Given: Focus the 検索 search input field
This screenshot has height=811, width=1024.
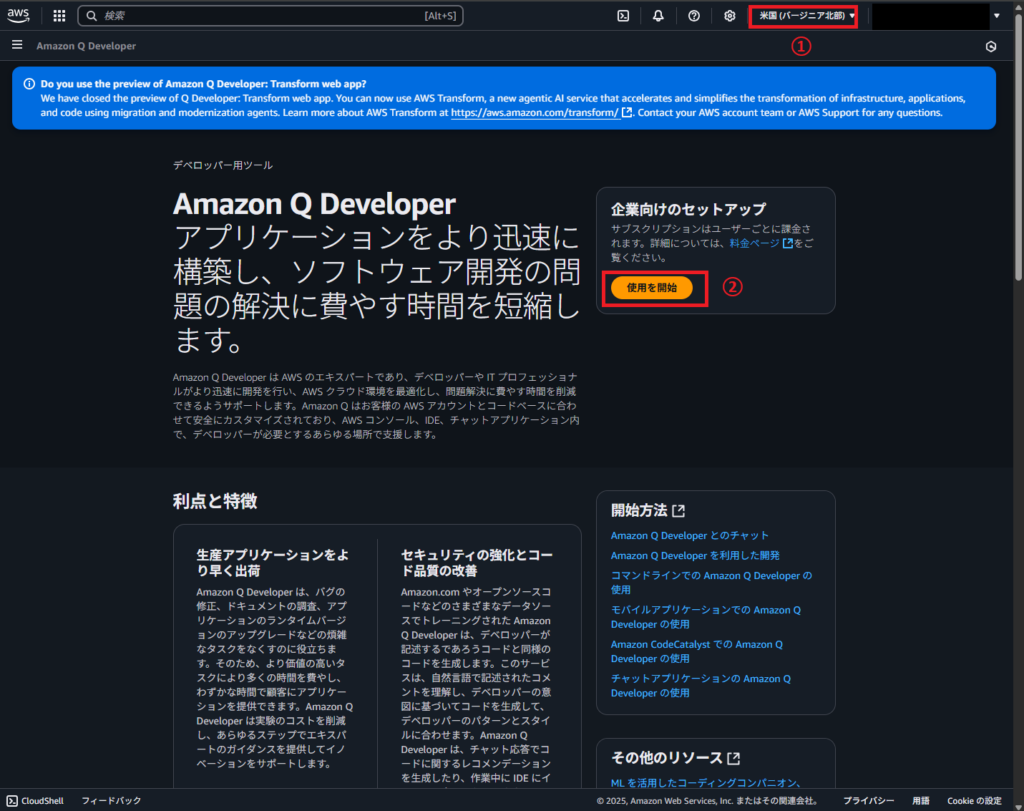Looking at the screenshot, I should (270, 16).
